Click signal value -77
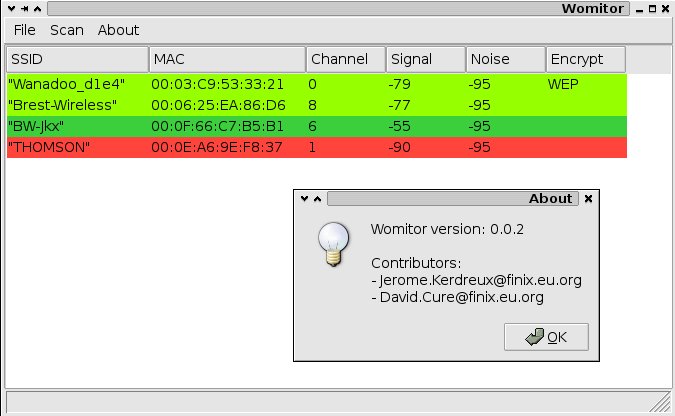Screen dimensions: 675x416 (x=399, y=106)
